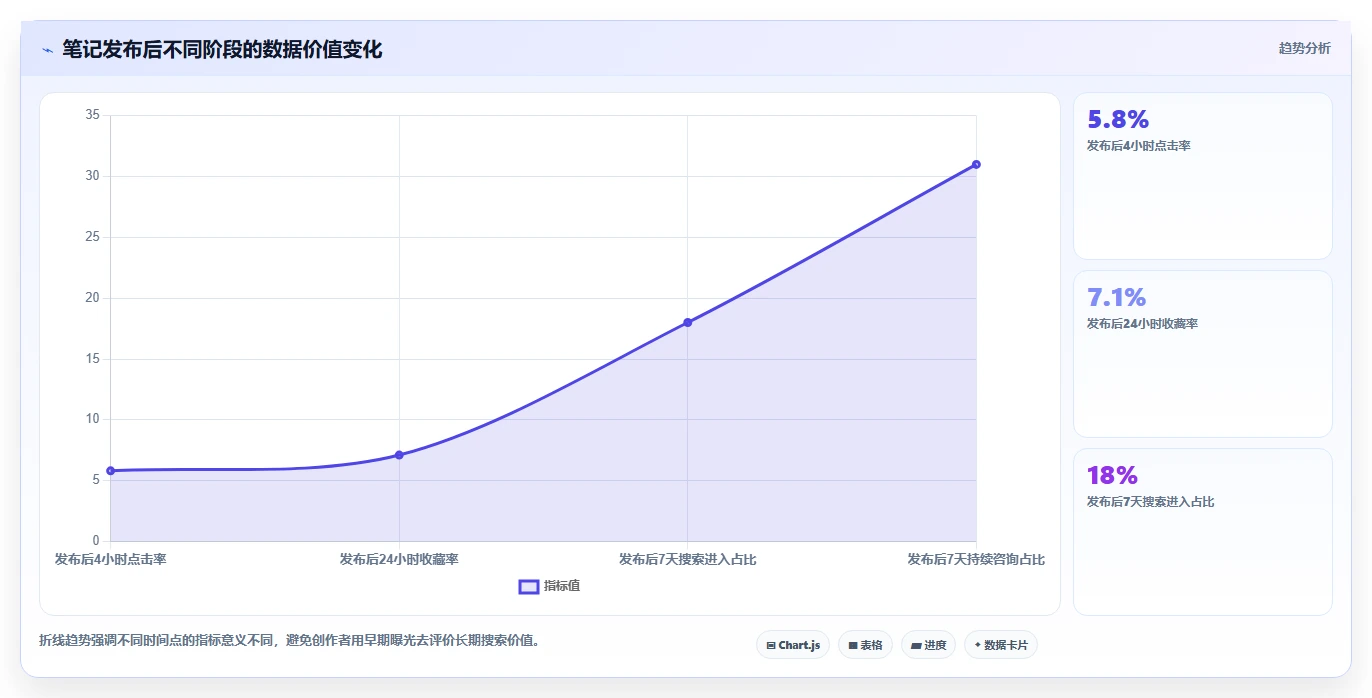Screen dimensions: 1372x698
Task: Click the 数据卡片 tag
Action: [1000, 645]
